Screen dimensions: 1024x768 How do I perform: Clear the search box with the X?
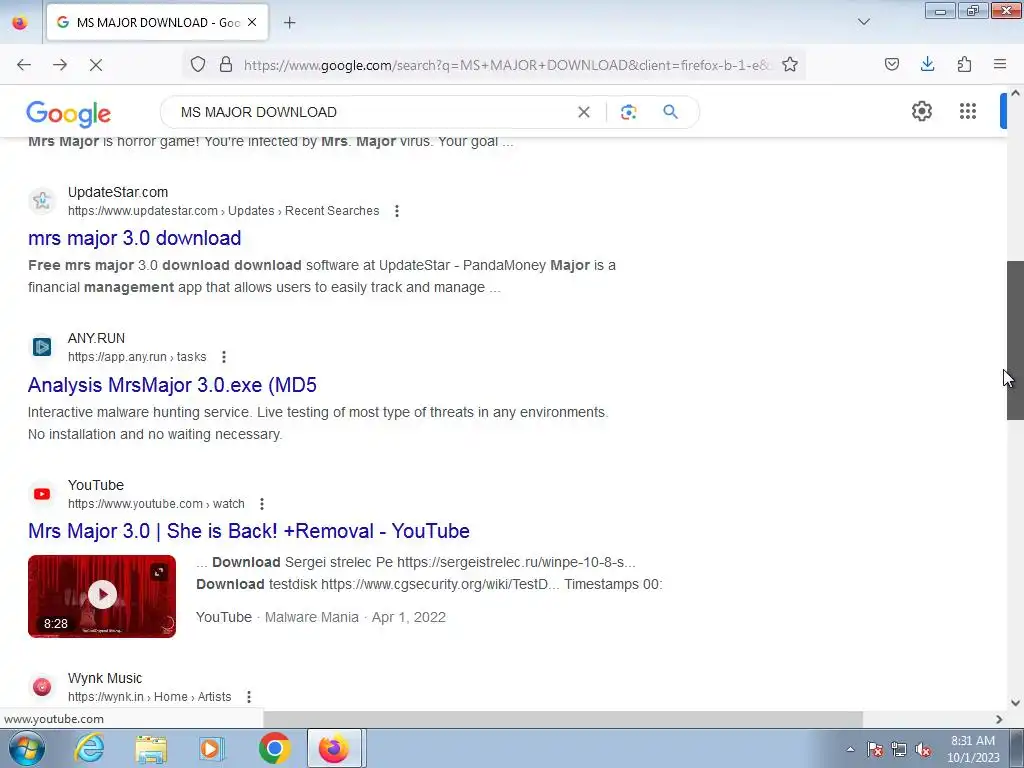(584, 112)
